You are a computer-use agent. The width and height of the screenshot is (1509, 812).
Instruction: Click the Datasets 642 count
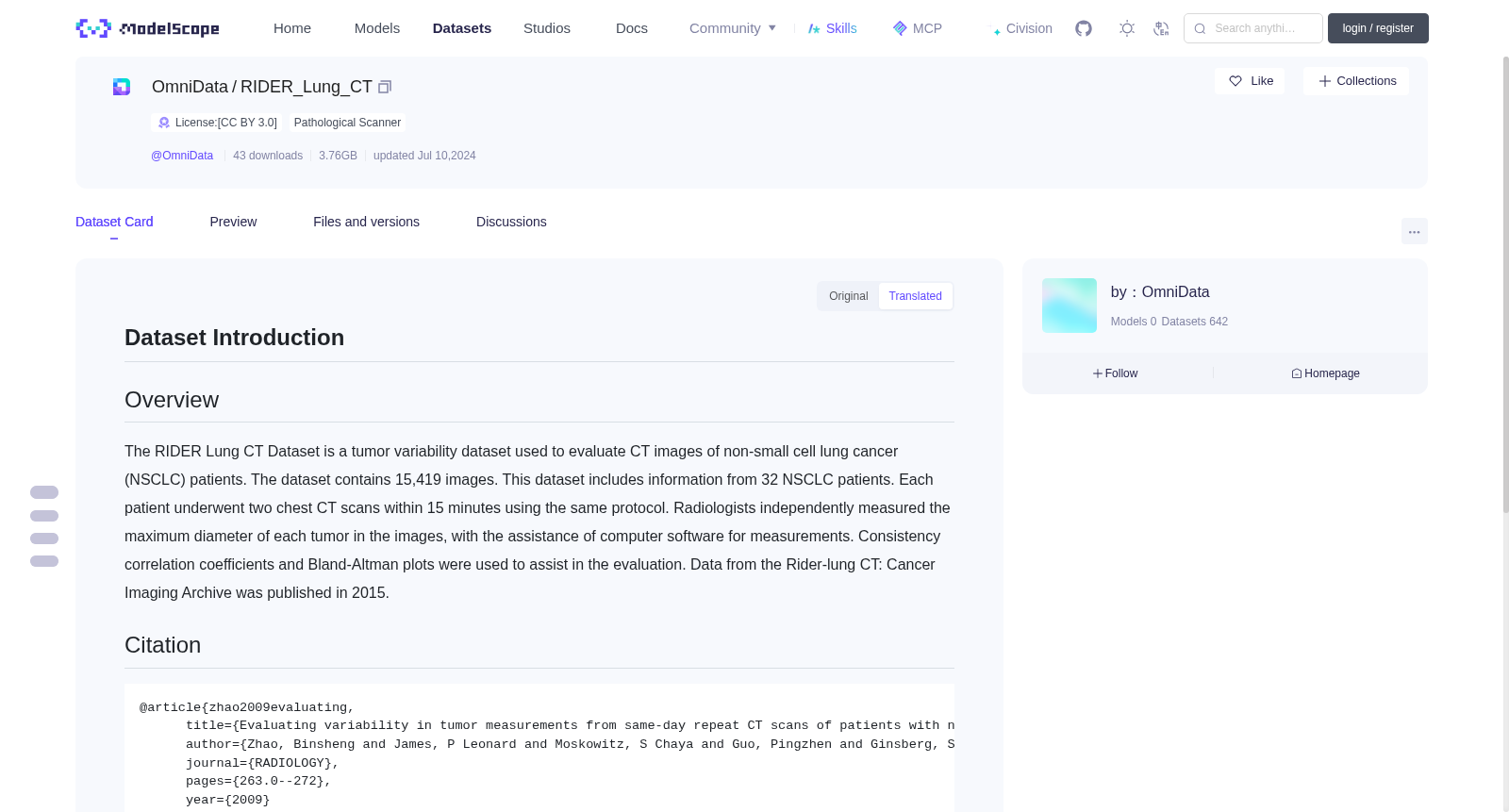(1195, 322)
